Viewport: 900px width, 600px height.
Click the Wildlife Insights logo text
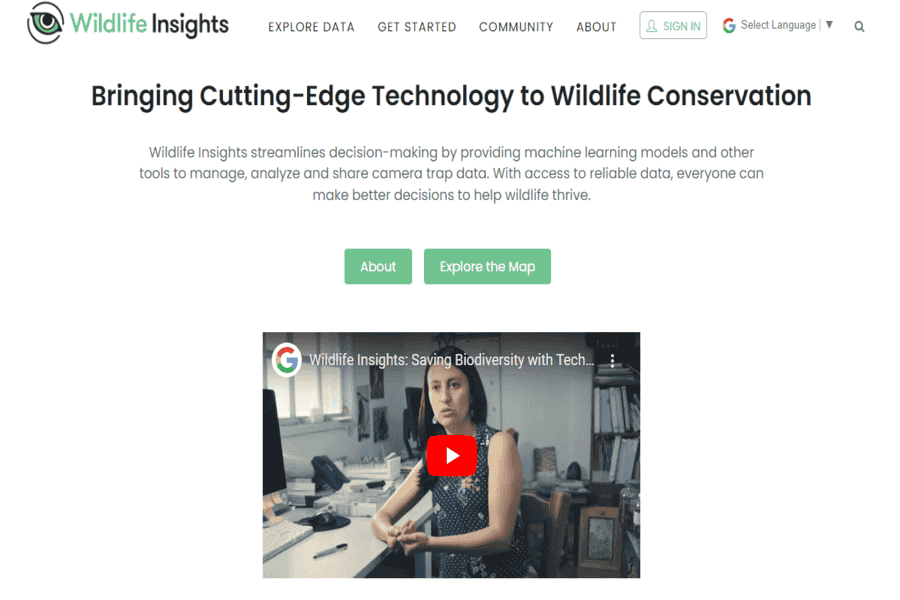pos(149,24)
